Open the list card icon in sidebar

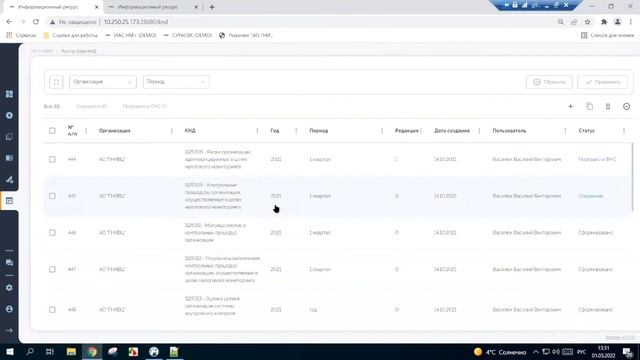pos(9,158)
